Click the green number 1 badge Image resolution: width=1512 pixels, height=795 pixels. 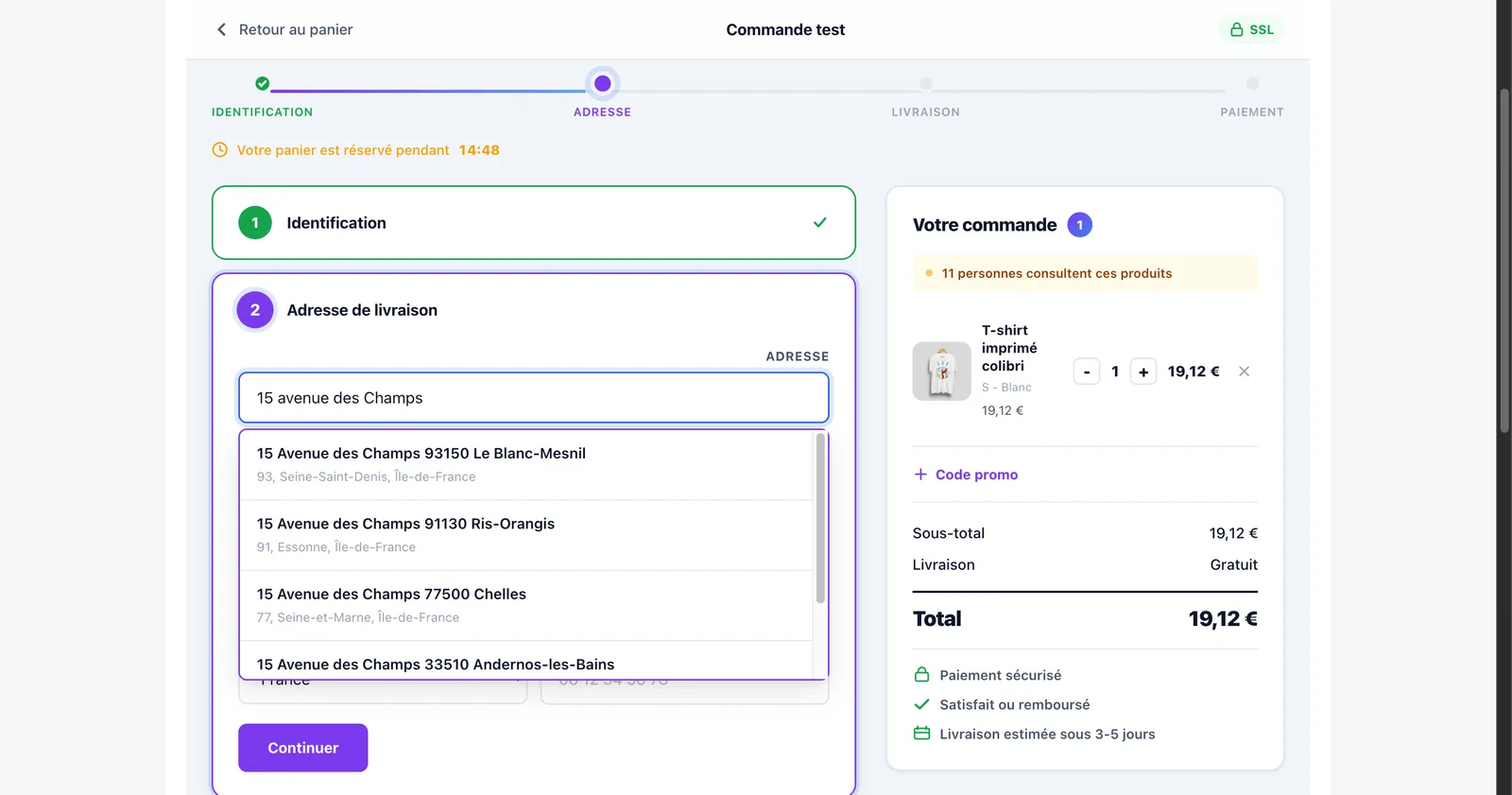255,222
